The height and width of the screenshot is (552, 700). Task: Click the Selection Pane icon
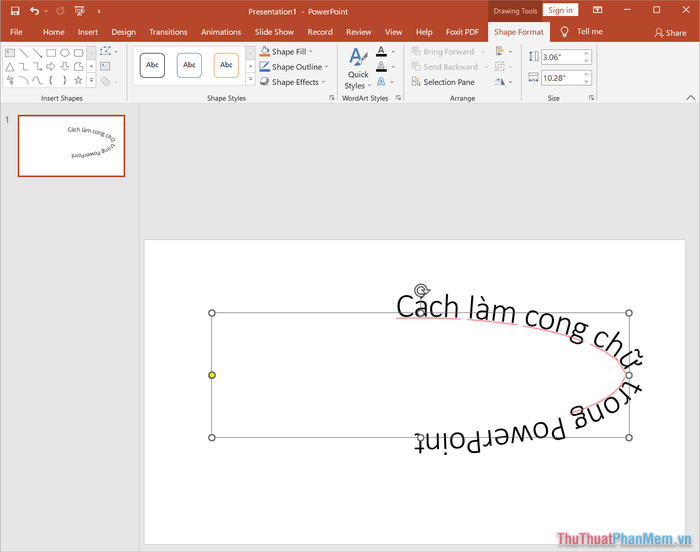(416, 82)
